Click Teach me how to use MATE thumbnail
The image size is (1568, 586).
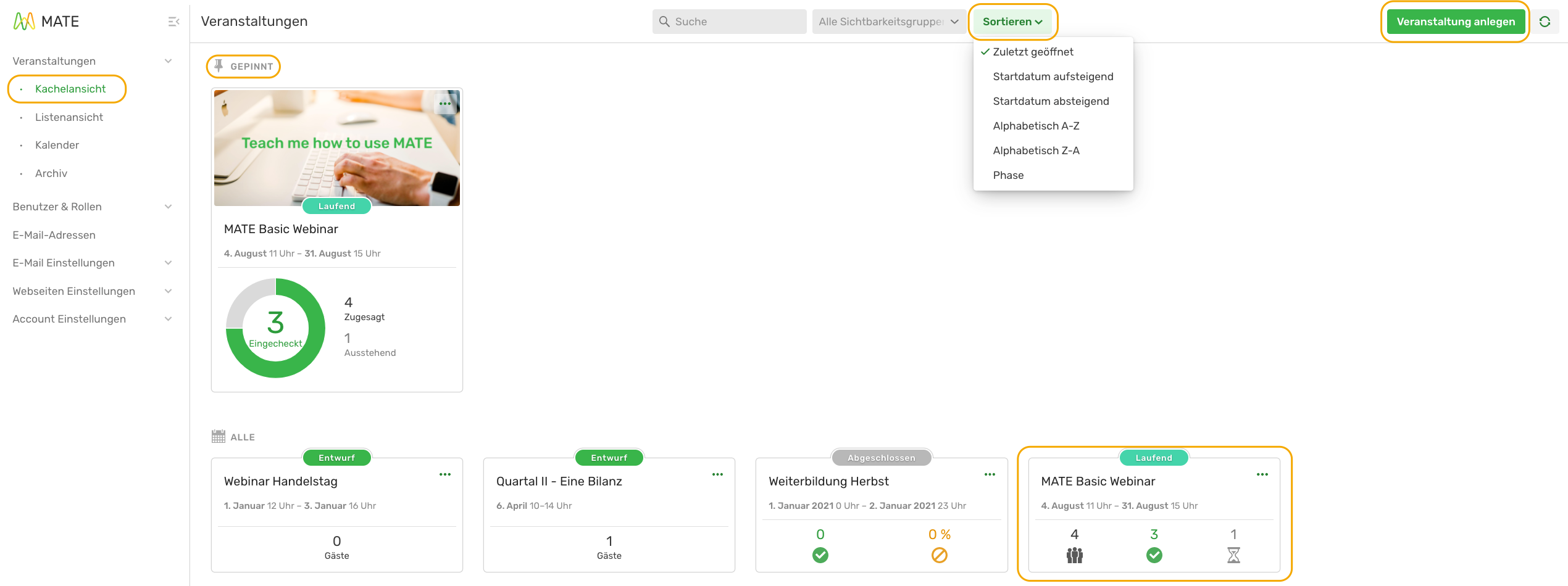[x=337, y=147]
